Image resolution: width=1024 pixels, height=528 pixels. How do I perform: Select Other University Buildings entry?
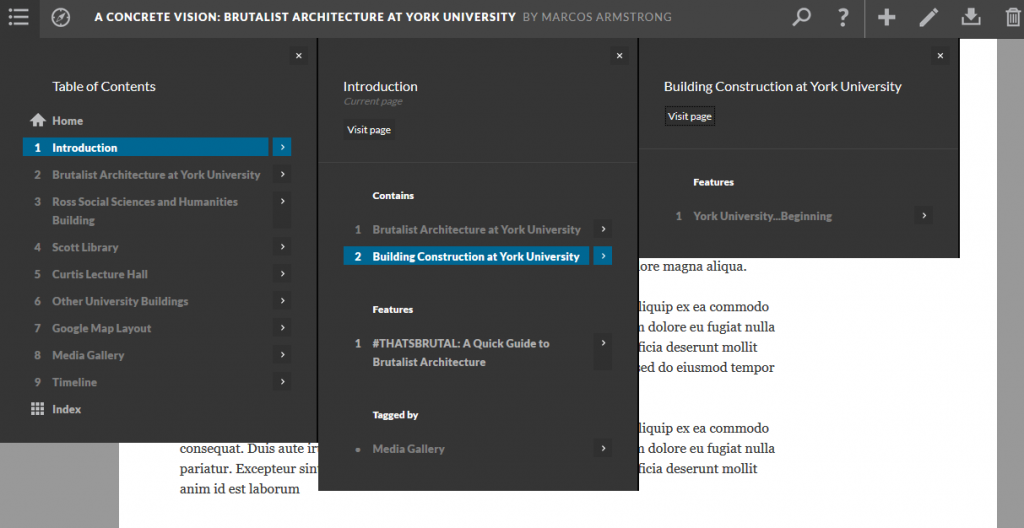pos(120,301)
